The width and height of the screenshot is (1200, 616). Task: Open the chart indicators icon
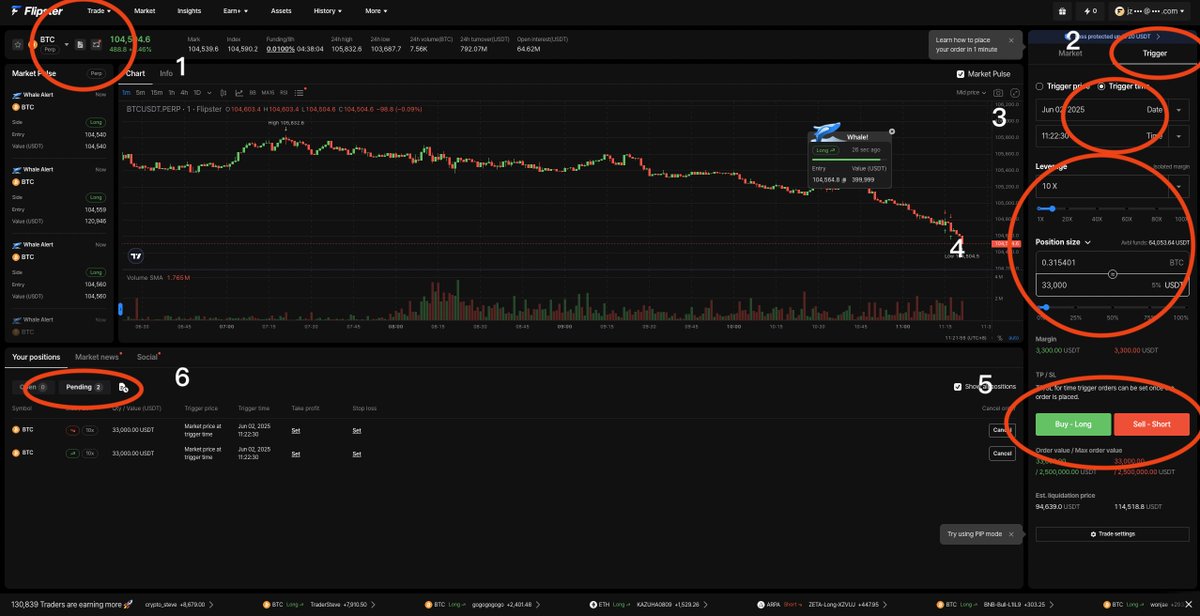pyautogui.click(x=239, y=92)
